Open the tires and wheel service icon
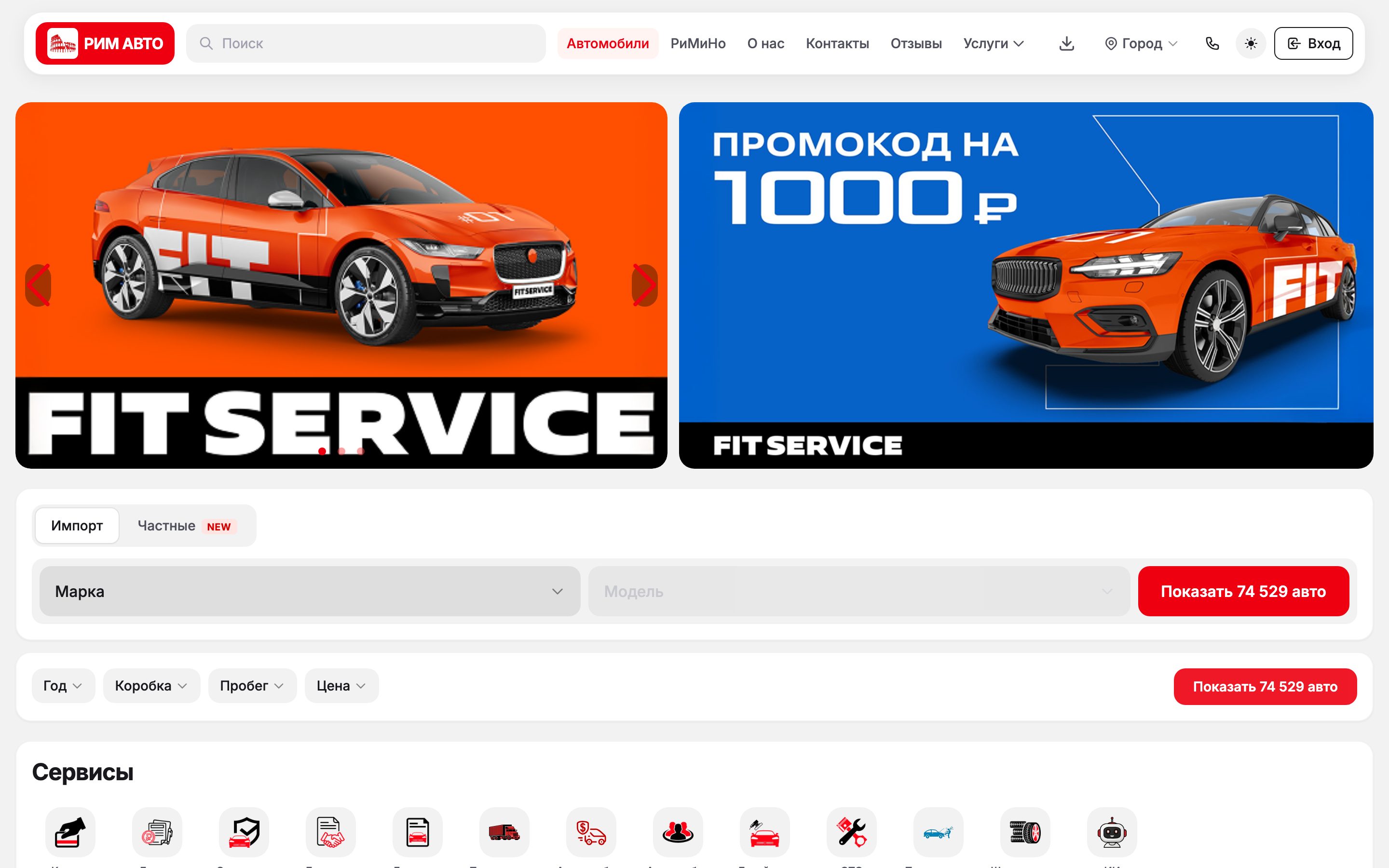Viewport: 1389px width, 868px height. point(1025,832)
